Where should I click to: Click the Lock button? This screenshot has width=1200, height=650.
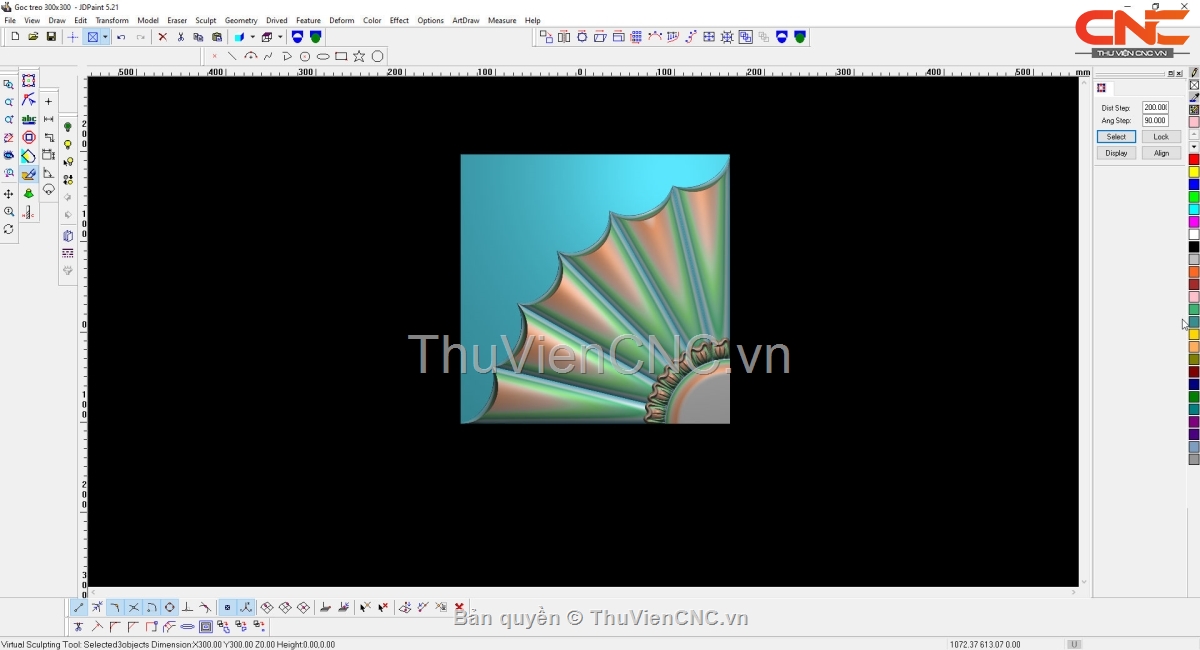[x=1161, y=137]
